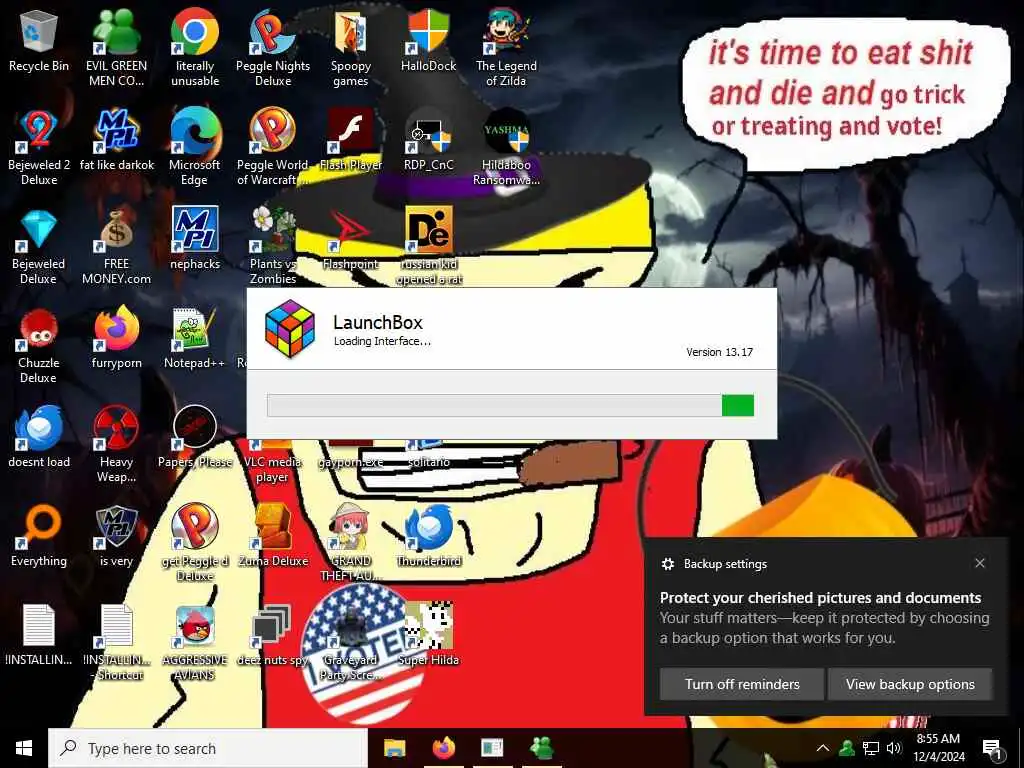Open the volume tray icon

tap(893, 748)
